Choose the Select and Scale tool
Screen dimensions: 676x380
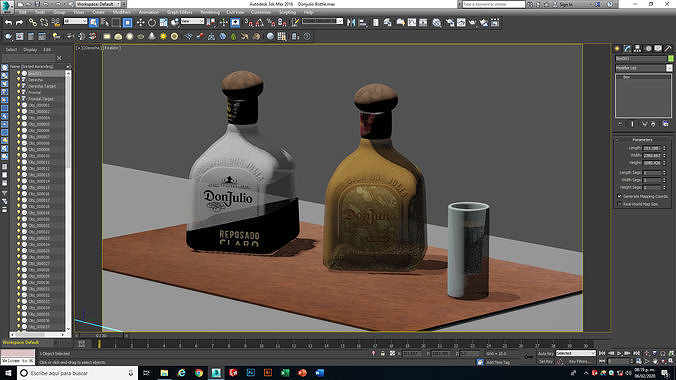pyautogui.click(x=163, y=22)
